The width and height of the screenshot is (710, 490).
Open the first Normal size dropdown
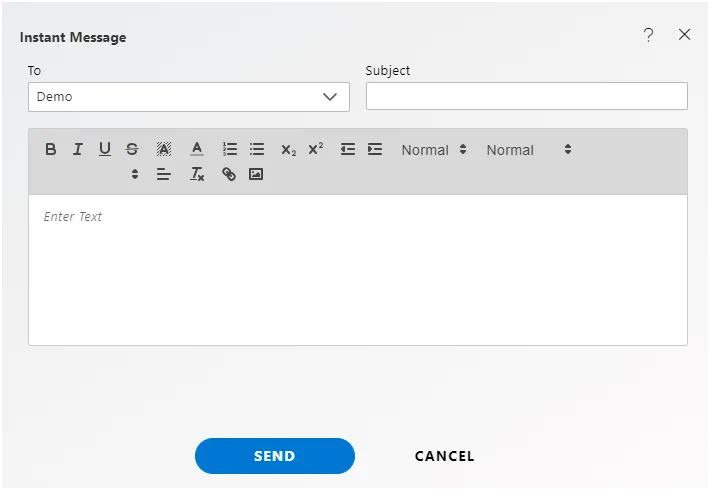tap(434, 150)
